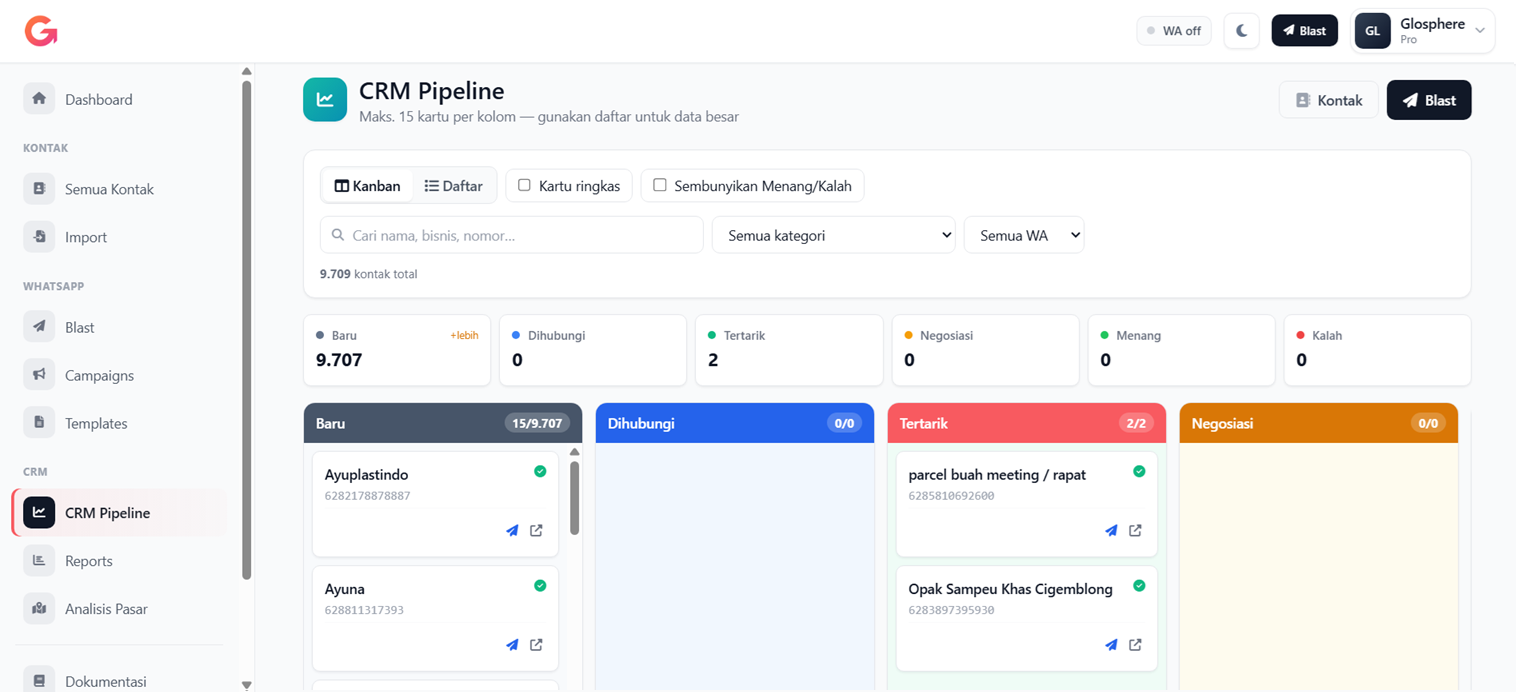Click phone number 6285810692600
Image resolution: width=1516 pixels, height=692 pixels.
pos(951,496)
